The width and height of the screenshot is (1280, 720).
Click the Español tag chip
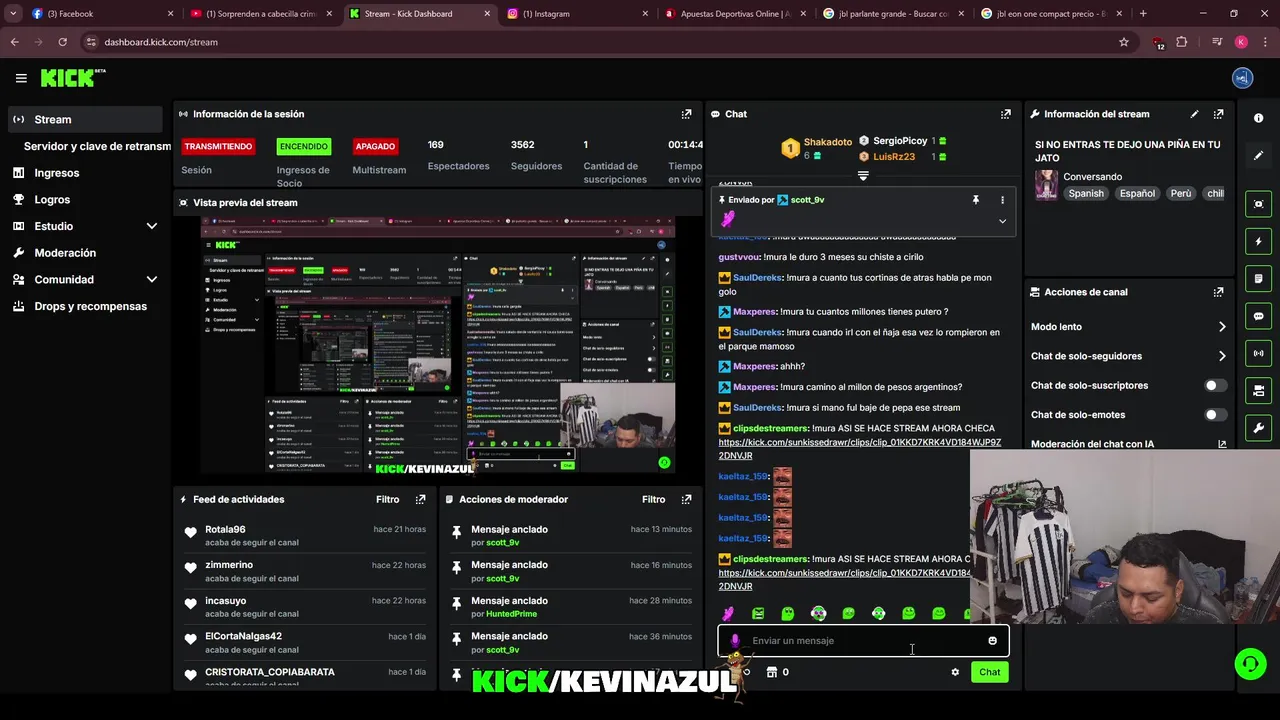[x=1137, y=193]
